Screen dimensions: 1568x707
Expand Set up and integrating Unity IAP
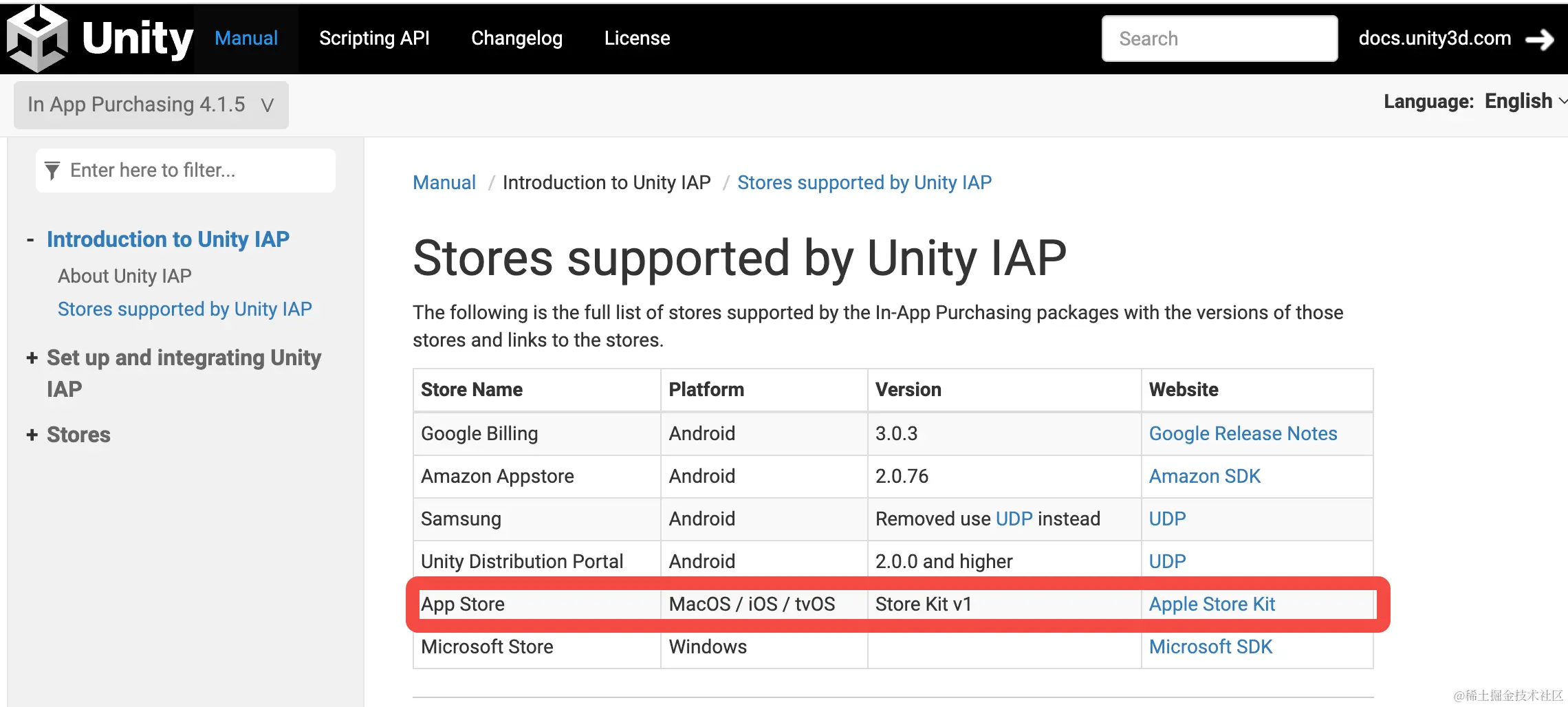point(32,358)
